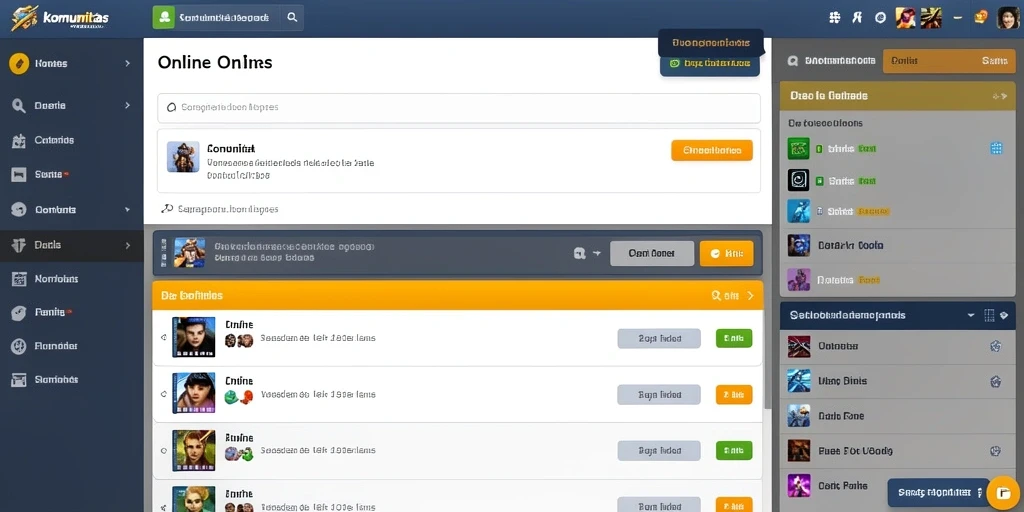Image resolution: width=1024 pixels, height=512 pixels.
Task: Select the radio circle beside the third list avatar
Action: (x=163, y=451)
